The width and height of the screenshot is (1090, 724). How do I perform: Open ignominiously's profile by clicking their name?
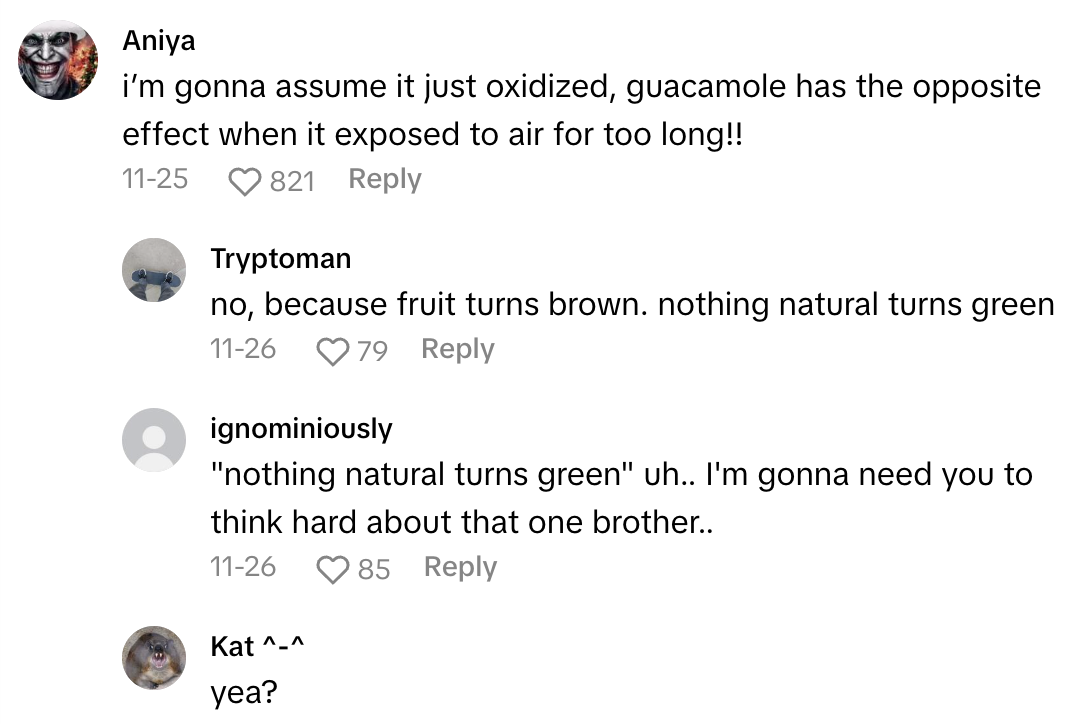click(302, 428)
